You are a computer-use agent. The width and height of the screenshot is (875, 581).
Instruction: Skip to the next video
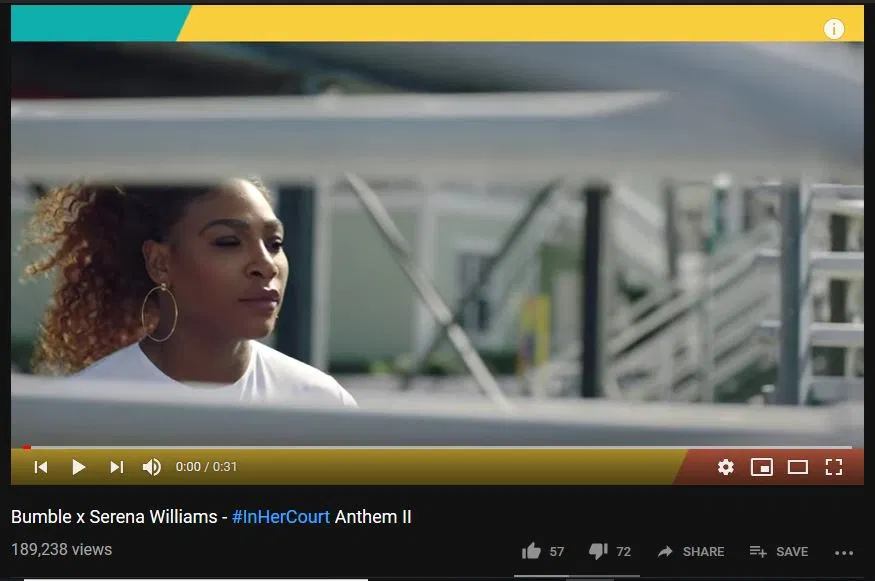(x=116, y=467)
